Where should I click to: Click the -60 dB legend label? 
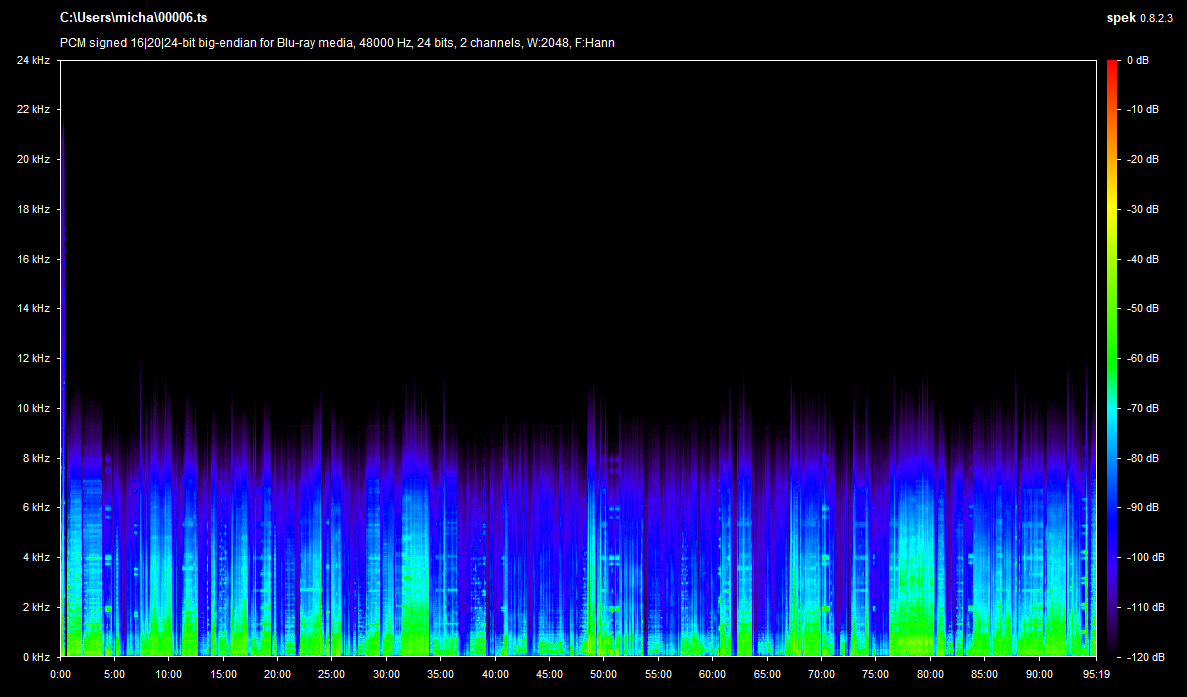(1141, 358)
